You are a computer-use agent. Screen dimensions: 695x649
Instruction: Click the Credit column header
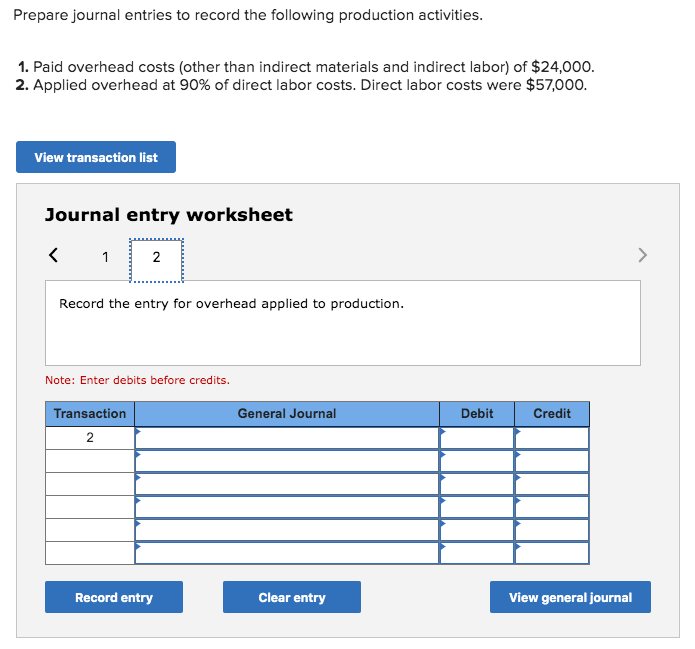pos(552,414)
